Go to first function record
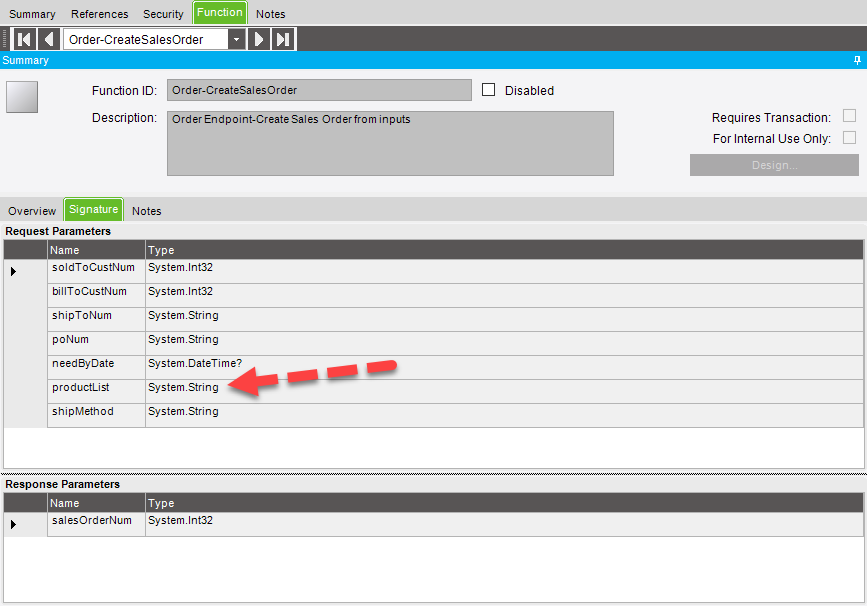 24,39
